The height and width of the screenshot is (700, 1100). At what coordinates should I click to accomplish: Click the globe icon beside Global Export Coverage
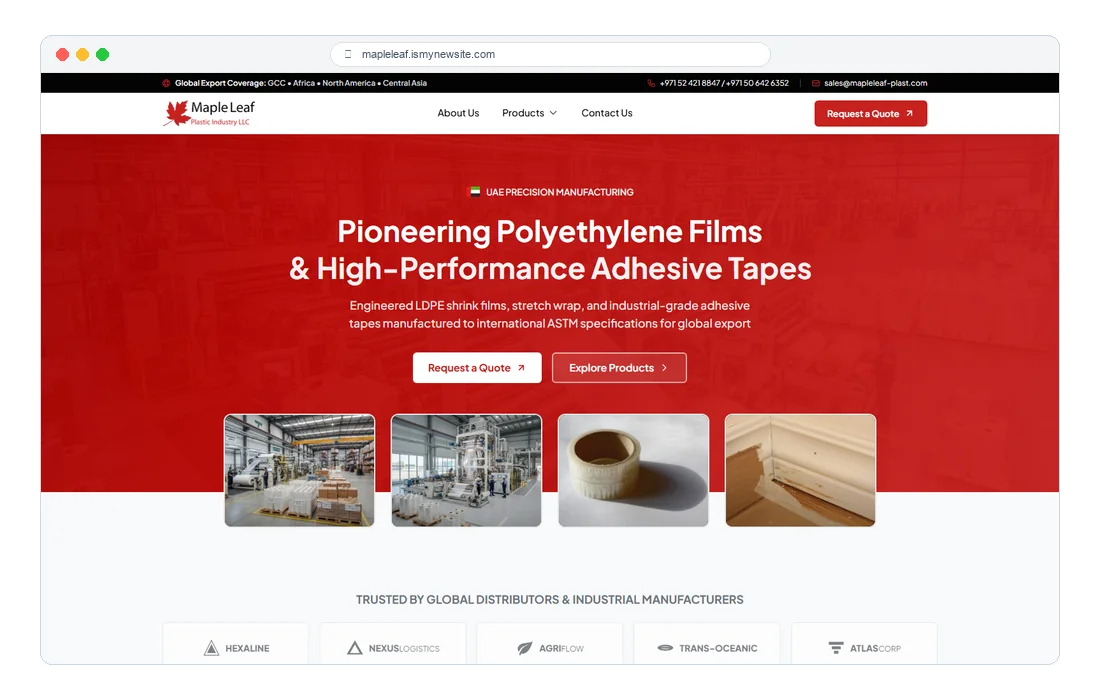[166, 83]
